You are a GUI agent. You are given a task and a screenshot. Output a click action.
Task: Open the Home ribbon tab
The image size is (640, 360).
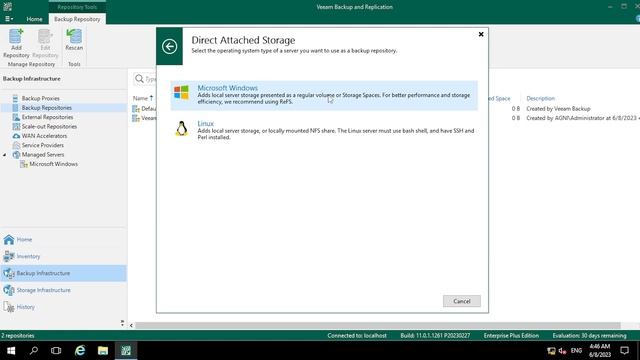pos(34,19)
